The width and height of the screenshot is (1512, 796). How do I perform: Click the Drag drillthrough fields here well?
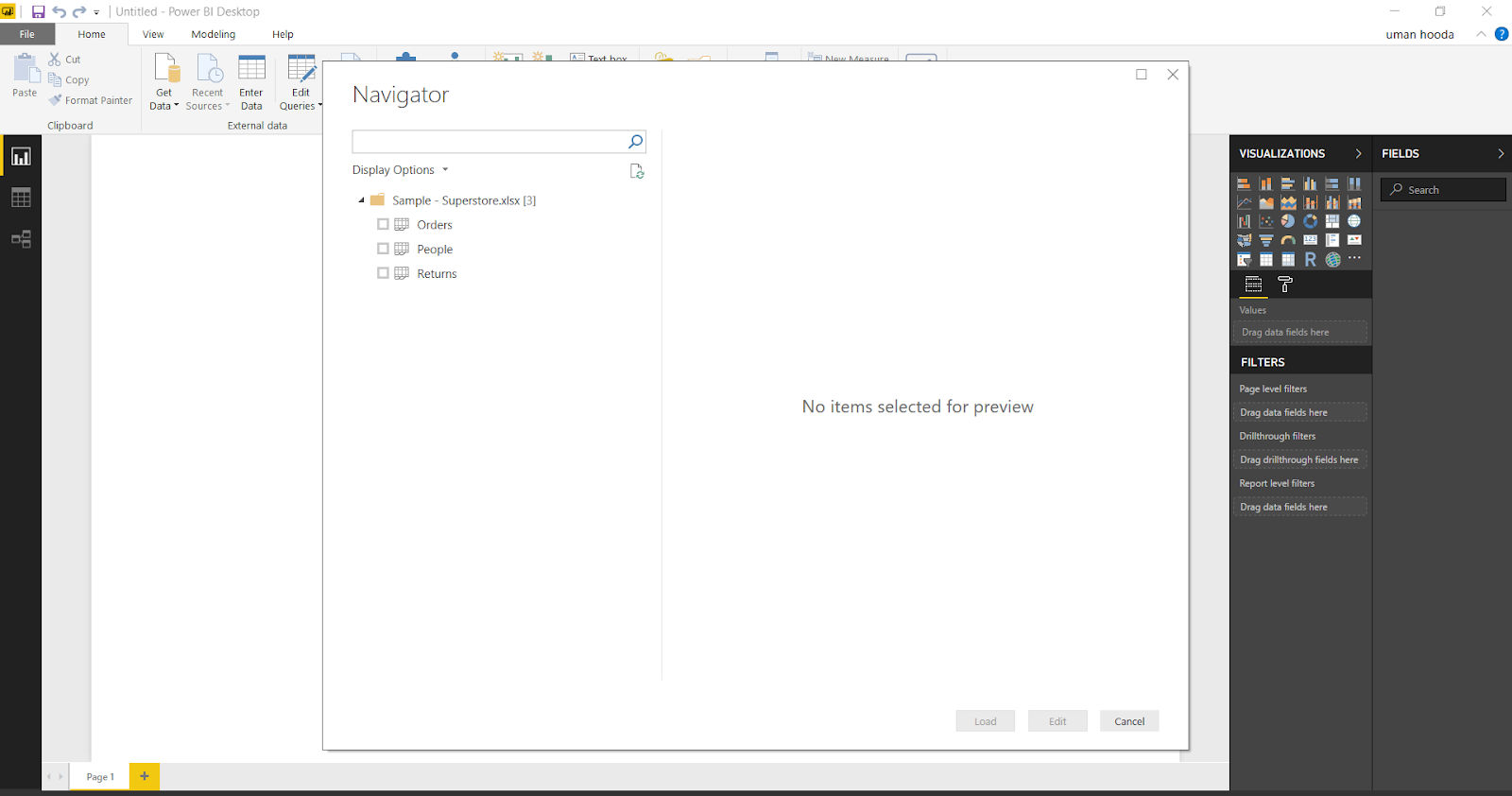[x=1300, y=460]
